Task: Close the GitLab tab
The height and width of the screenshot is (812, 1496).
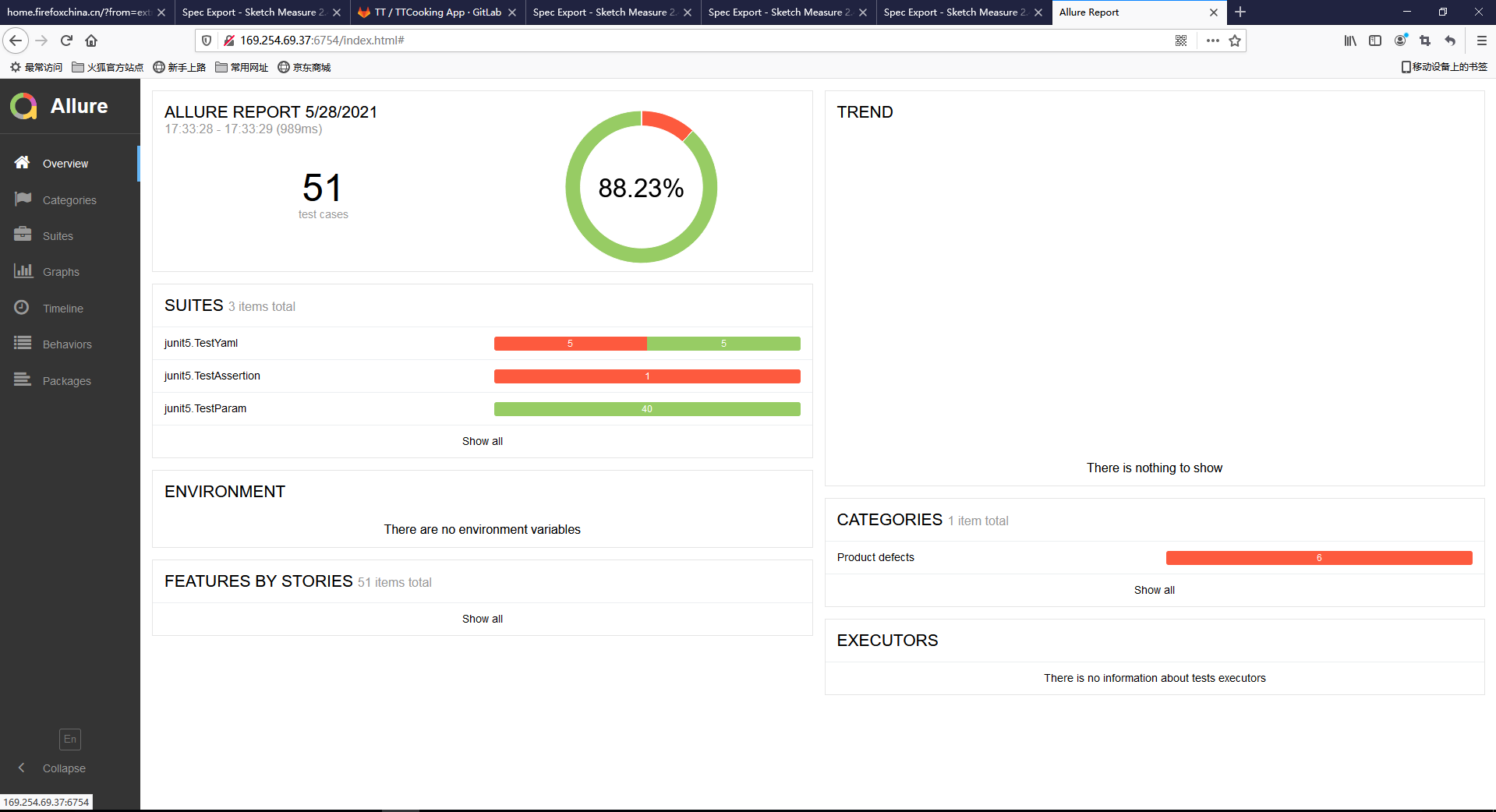Action: (x=512, y=12)
